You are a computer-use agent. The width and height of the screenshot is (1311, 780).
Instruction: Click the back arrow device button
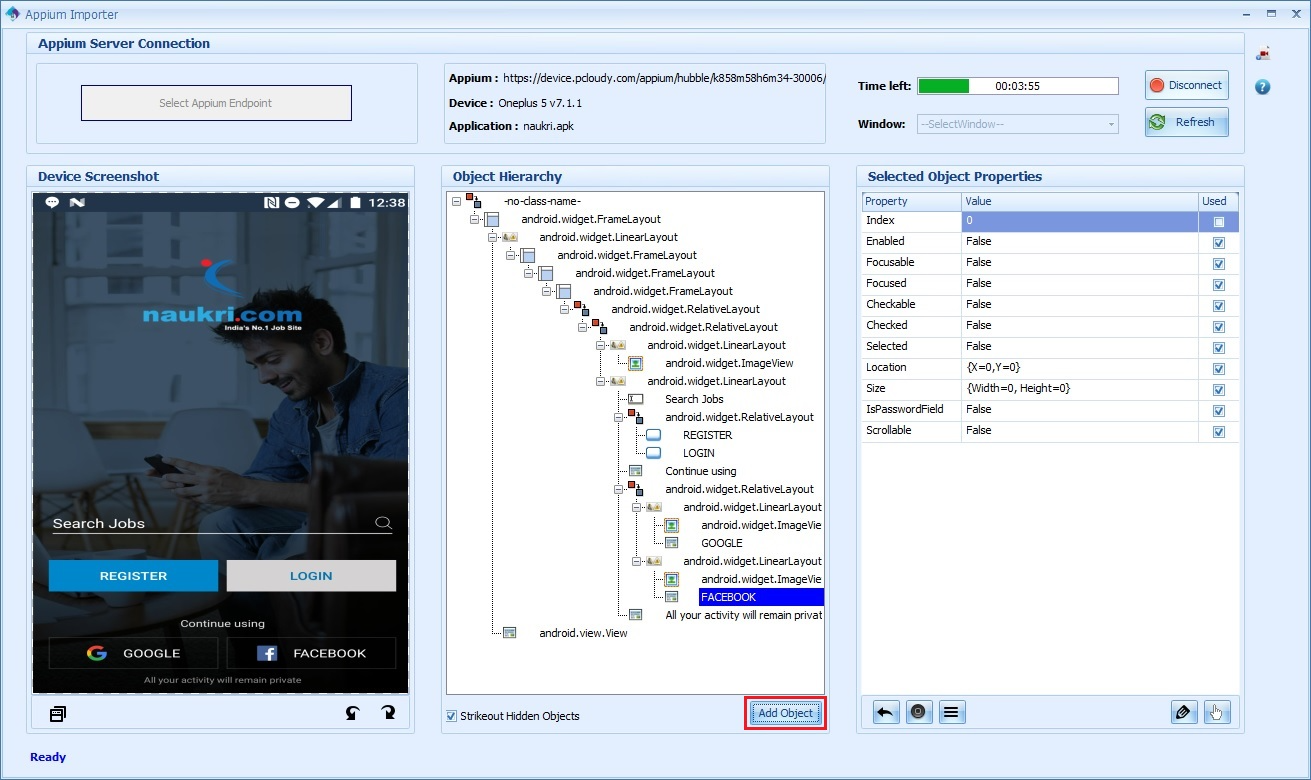tap(886, 712)
